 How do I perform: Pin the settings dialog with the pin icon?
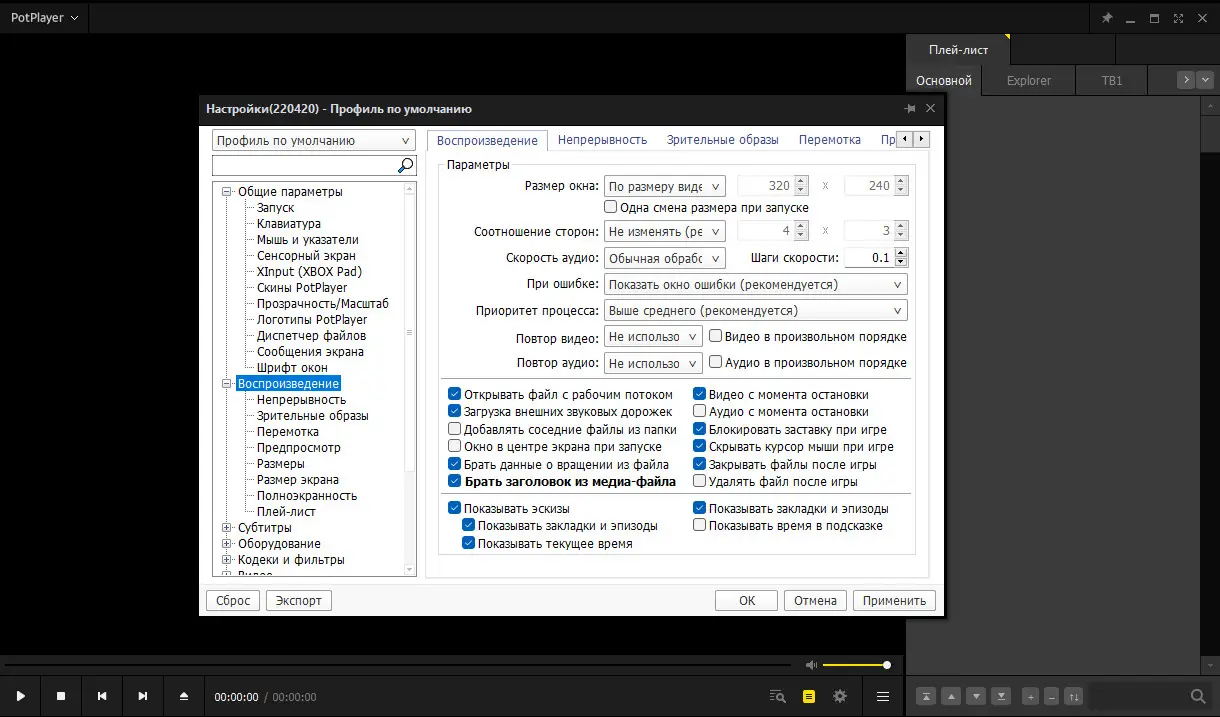coord(910,108)
